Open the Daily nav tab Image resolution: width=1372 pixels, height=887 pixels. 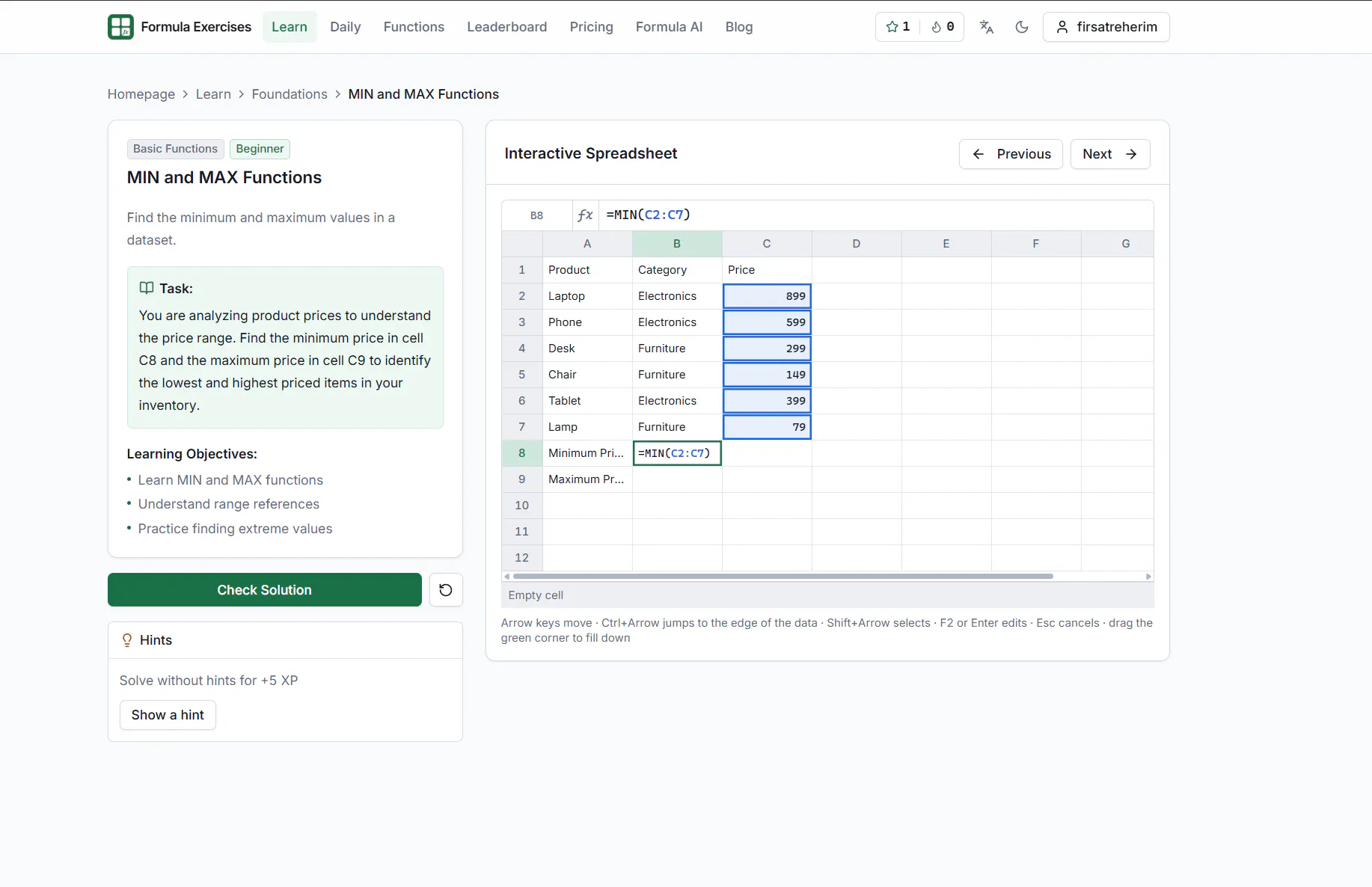coord(346,27)
